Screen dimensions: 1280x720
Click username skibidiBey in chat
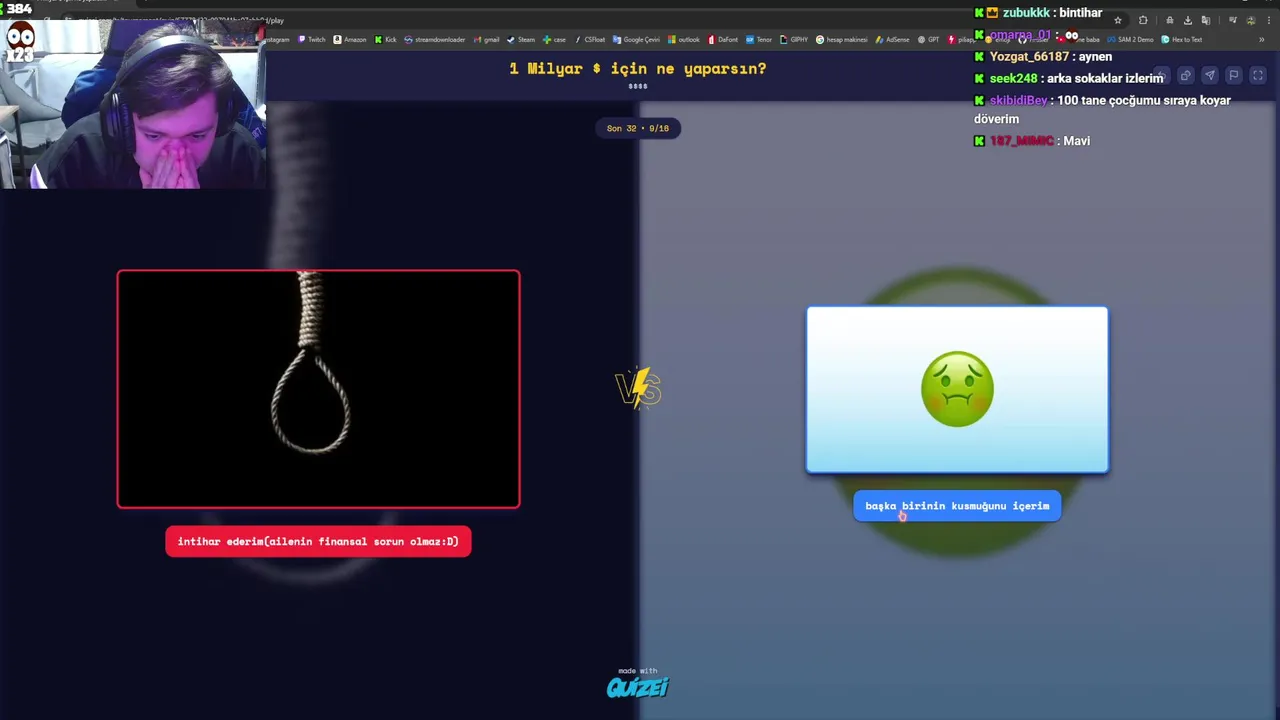click(1018, 100)
